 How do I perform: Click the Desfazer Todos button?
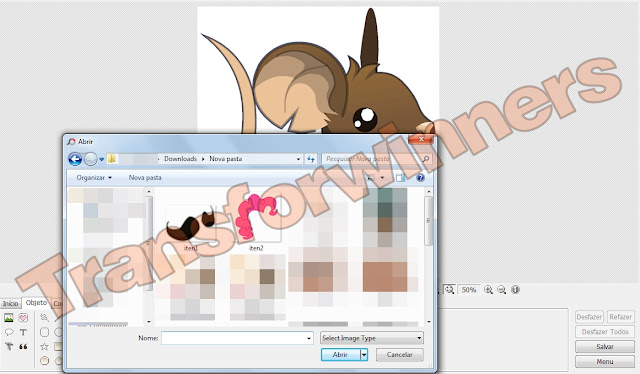(x=605, y=332)
